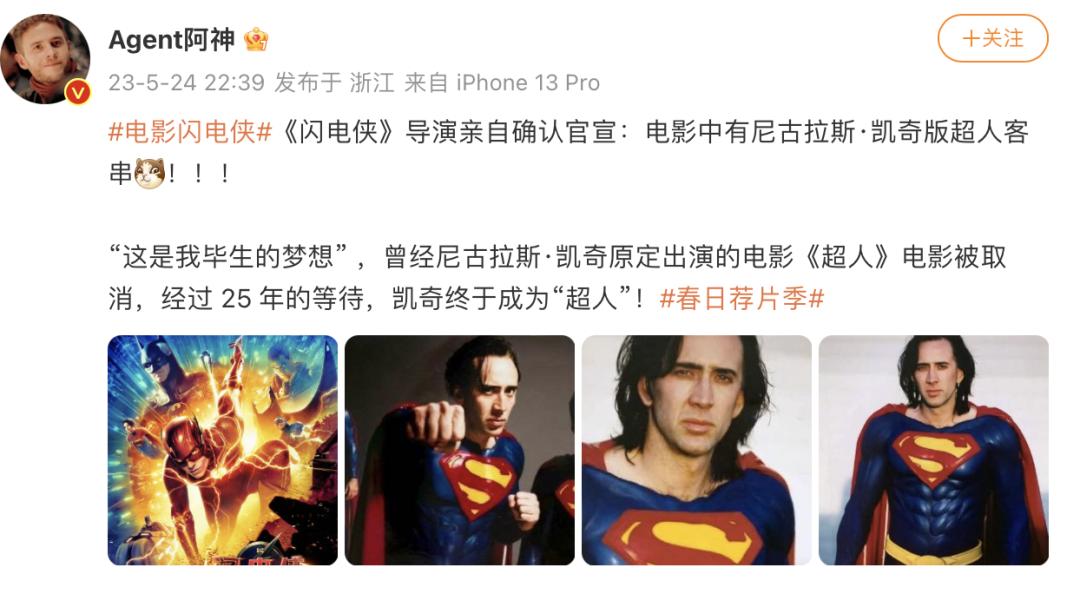
Task: Open Agent阿神's profile avatar photo
Action: 45,59
